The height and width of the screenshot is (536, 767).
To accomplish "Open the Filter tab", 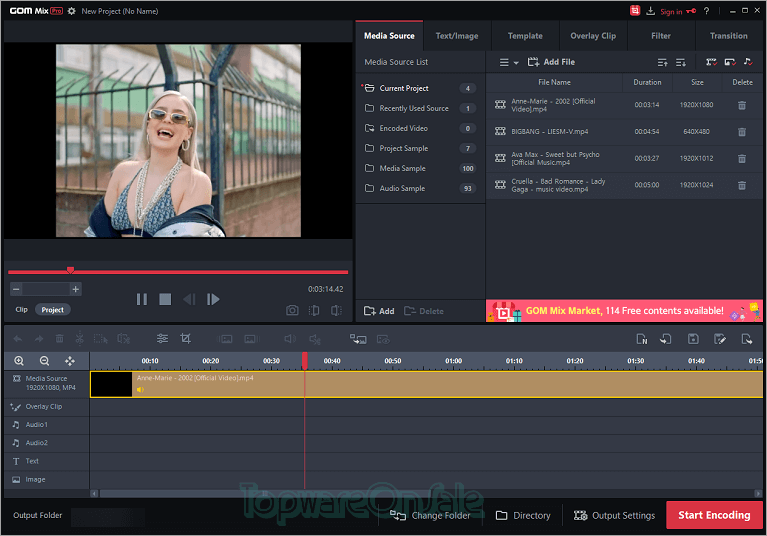I will [x=661, y=36].
